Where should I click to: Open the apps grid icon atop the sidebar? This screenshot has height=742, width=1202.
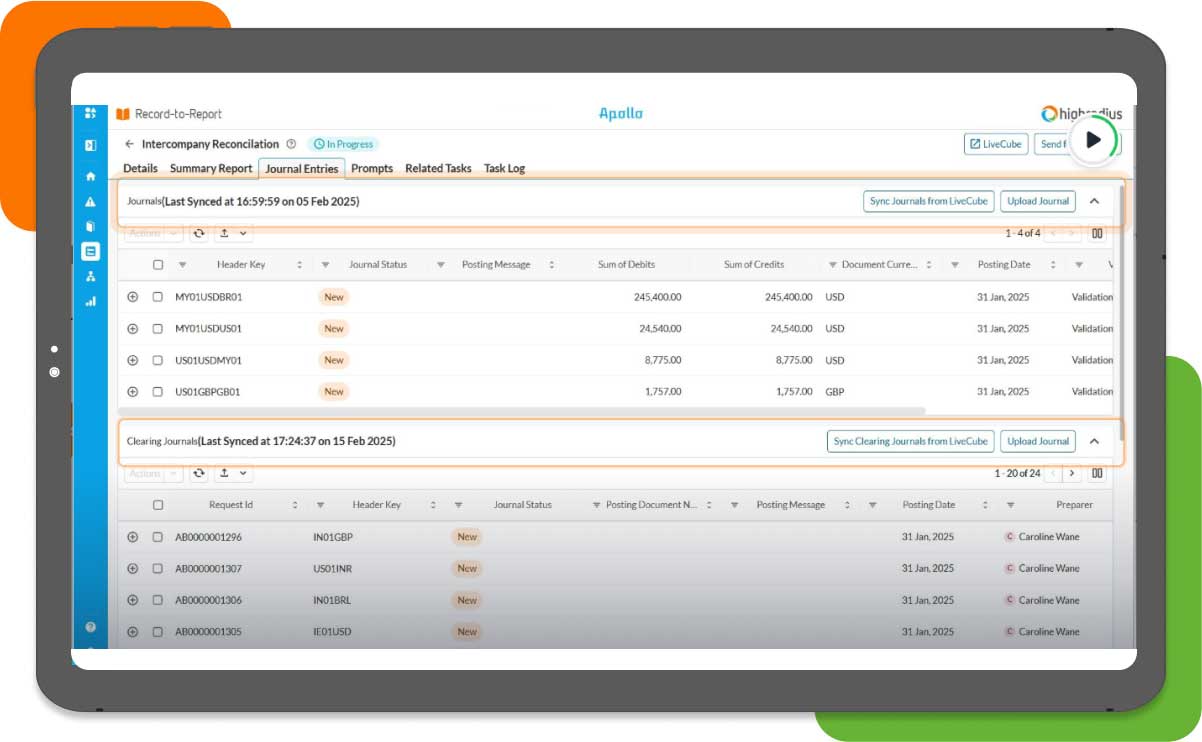90,113
